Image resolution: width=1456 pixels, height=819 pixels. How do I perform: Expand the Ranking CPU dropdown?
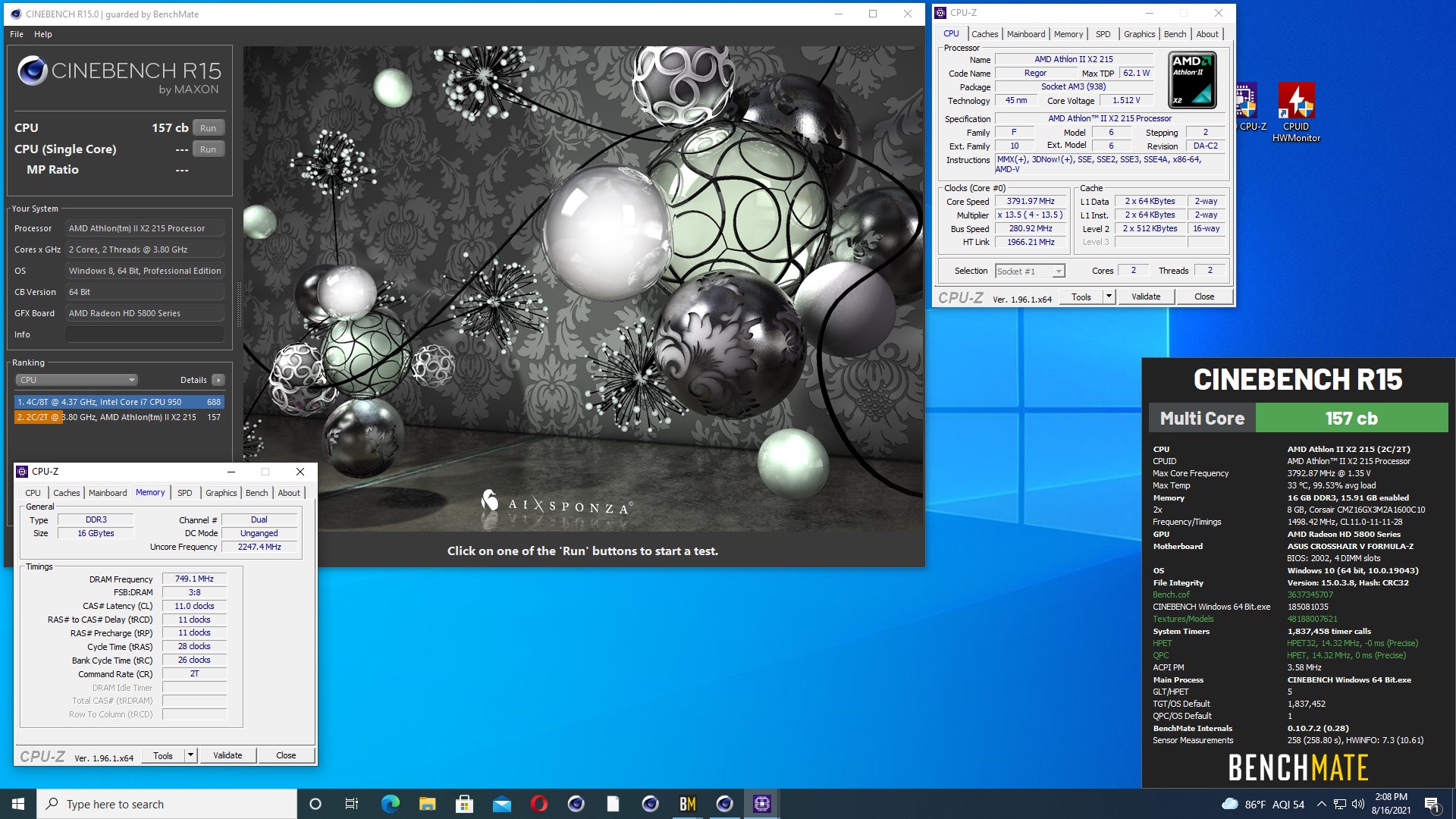(x=77, y=380)
